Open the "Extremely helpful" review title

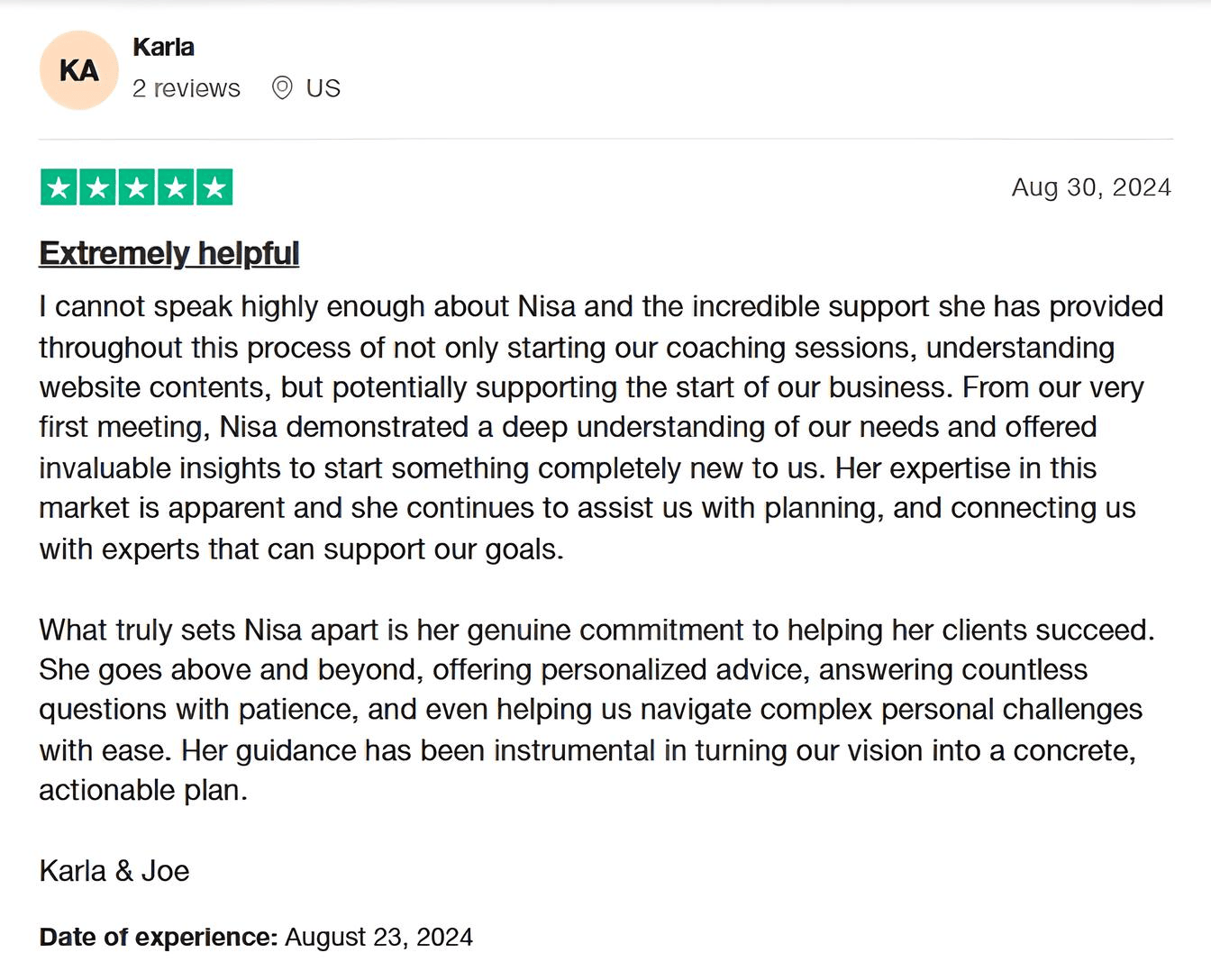168,253
